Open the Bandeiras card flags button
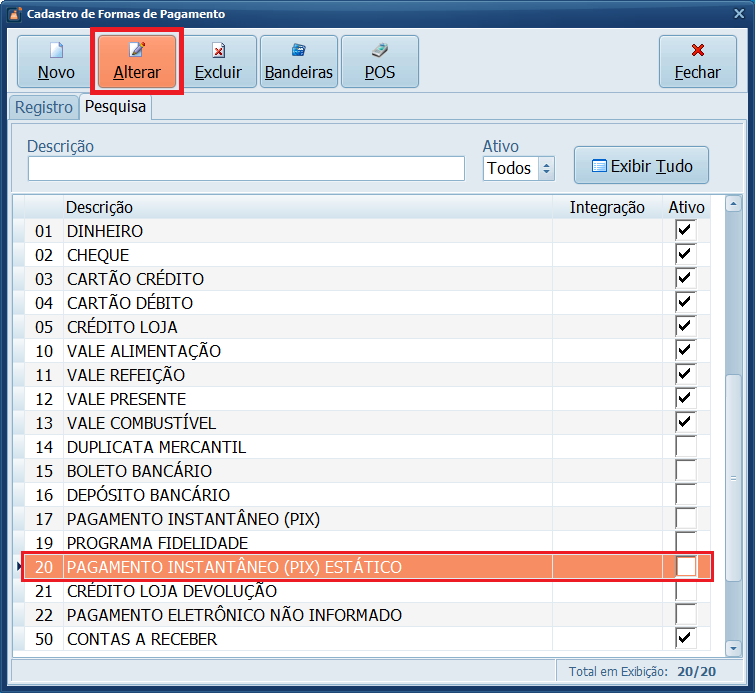 [299, 62]
